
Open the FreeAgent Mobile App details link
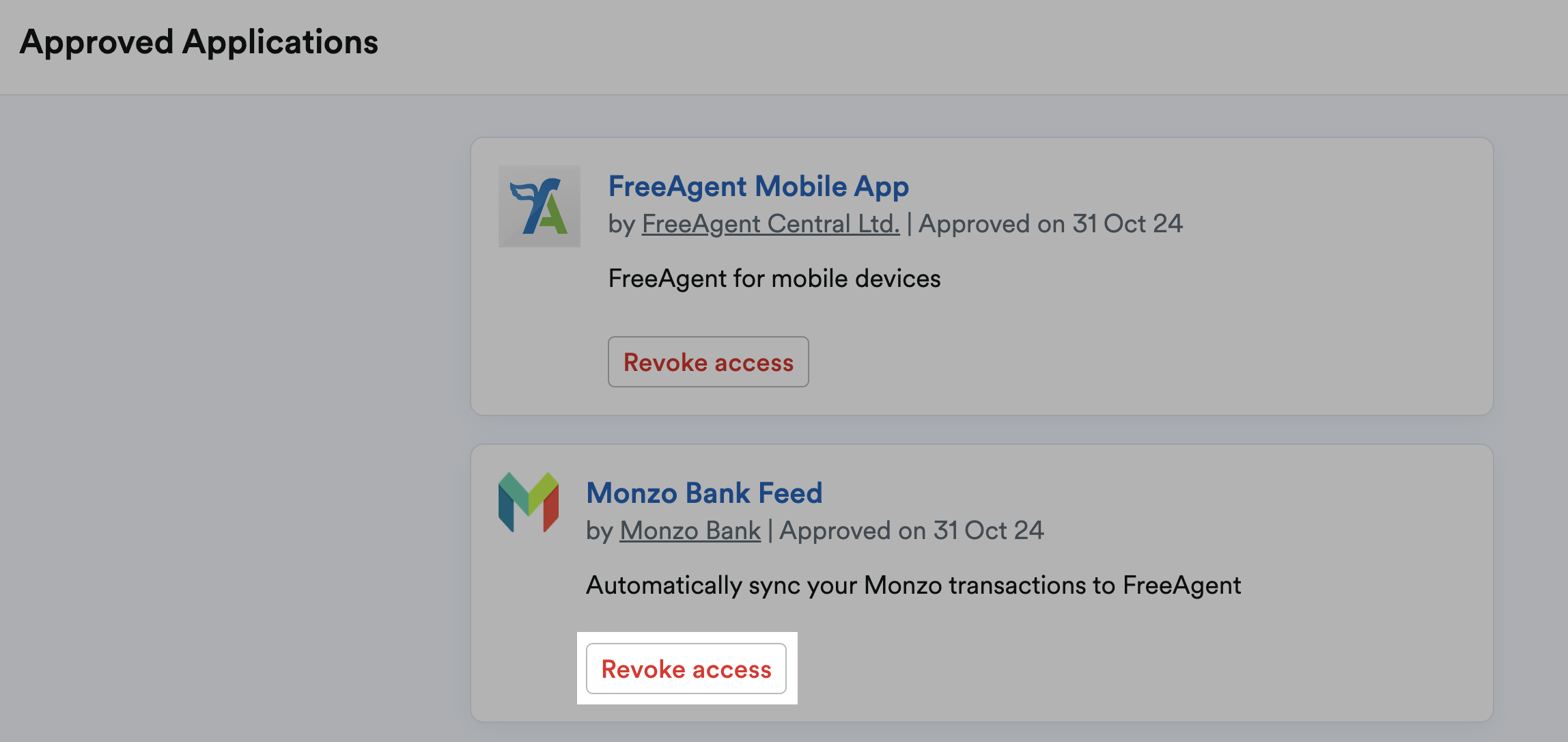click(757, 186)
